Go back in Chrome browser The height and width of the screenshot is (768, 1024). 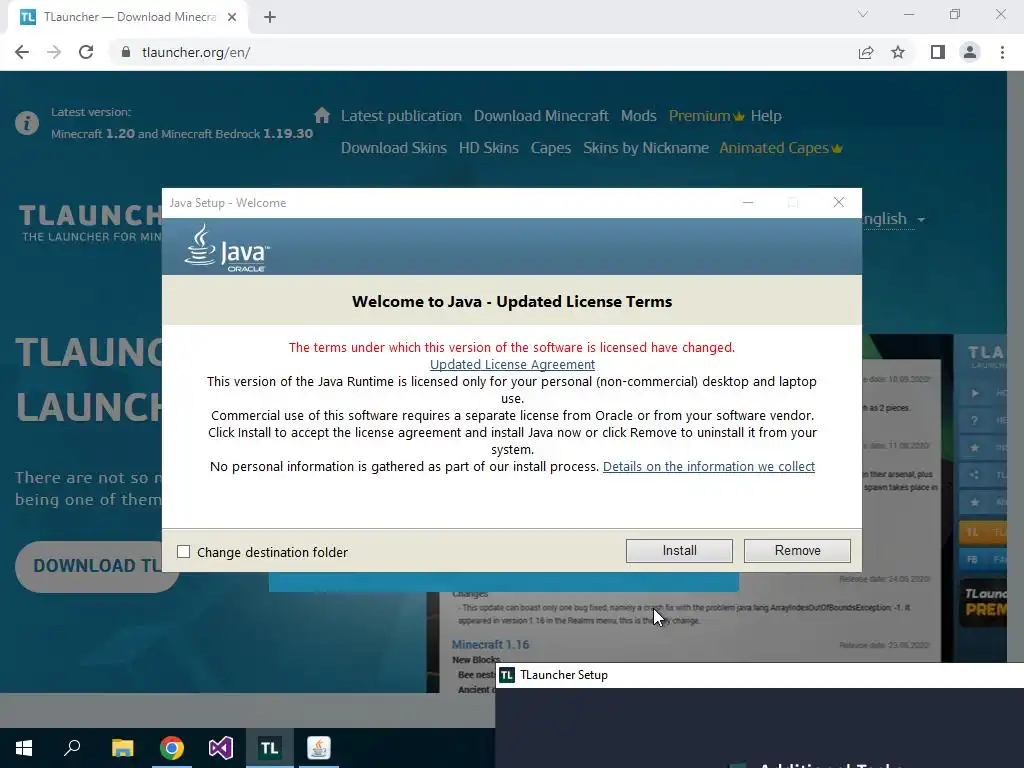[x=22, y=52]
